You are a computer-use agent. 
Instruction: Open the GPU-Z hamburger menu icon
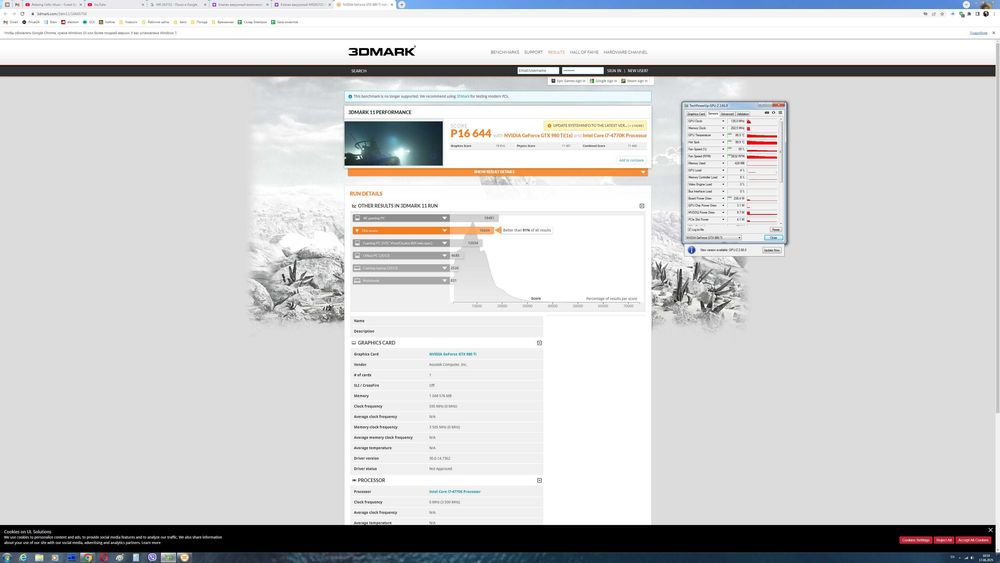coord(780,113)
